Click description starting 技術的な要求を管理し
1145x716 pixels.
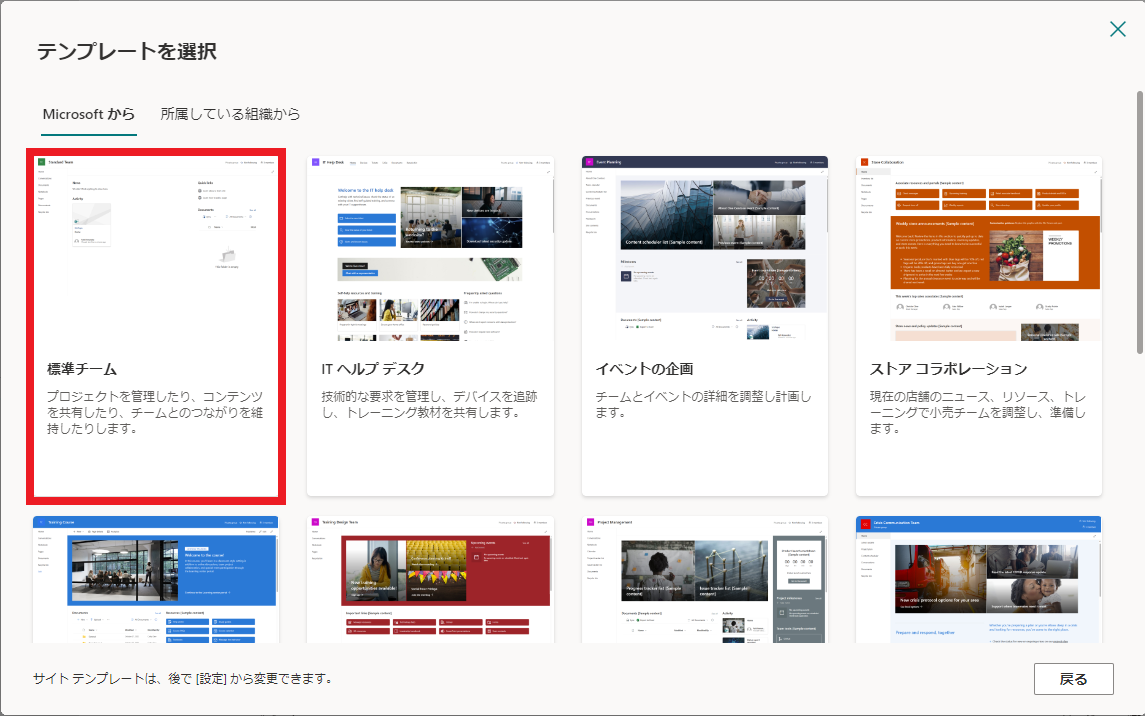click(429, 404)
